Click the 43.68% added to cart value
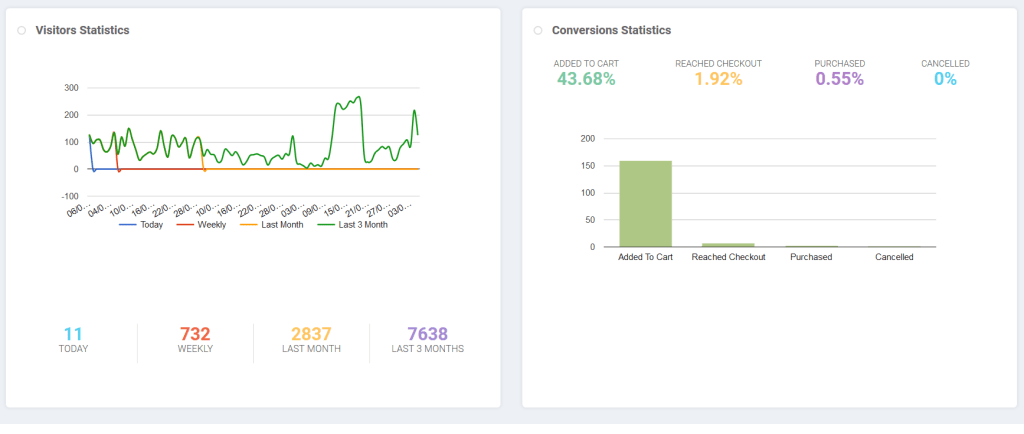Screen dimensions: 1024x434 (x=586, y=79)
